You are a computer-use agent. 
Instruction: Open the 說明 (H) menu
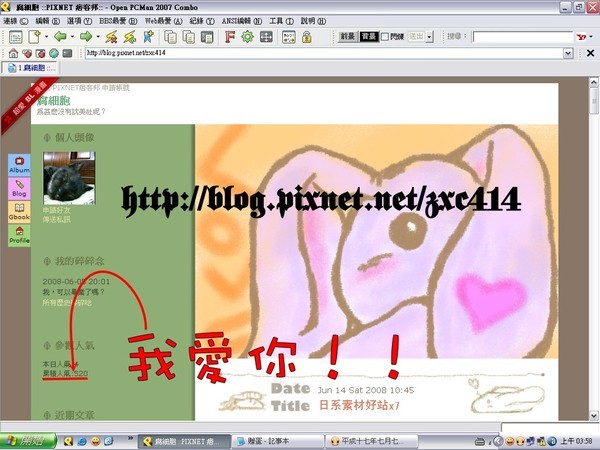[x=313, y=21]
